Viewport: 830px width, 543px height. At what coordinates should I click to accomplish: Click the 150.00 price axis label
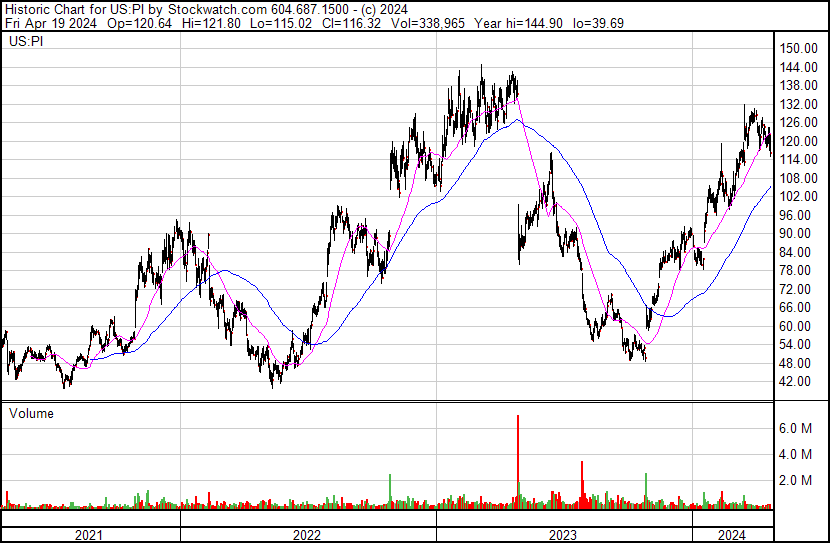tap(799, 49)
